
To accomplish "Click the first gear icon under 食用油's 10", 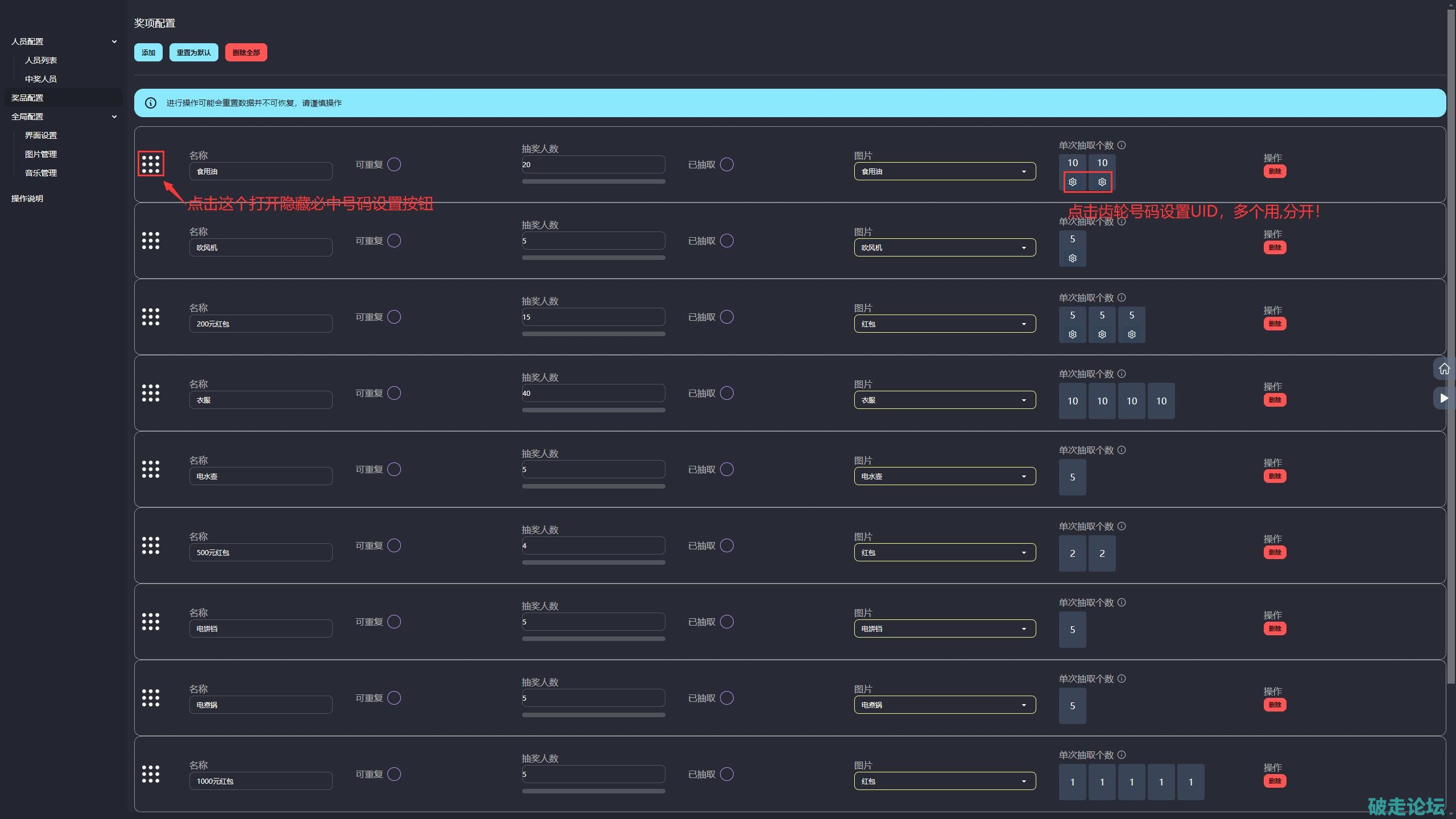I will click(x=1072, y=182).
